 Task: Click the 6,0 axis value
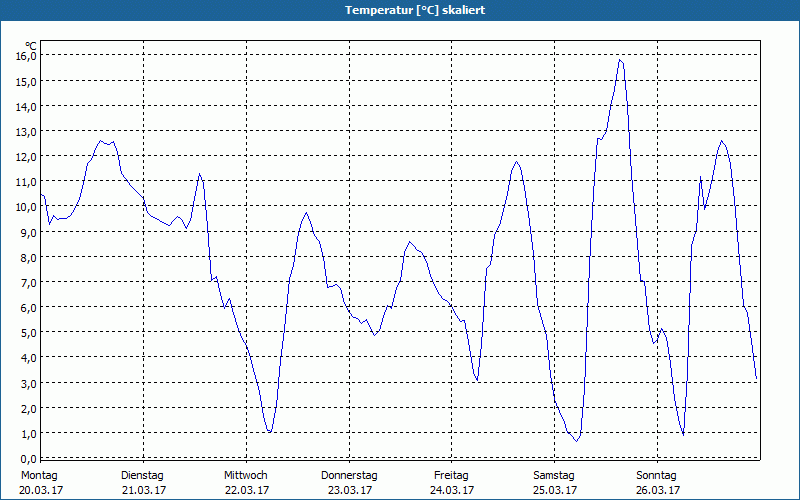click(29, 308)
